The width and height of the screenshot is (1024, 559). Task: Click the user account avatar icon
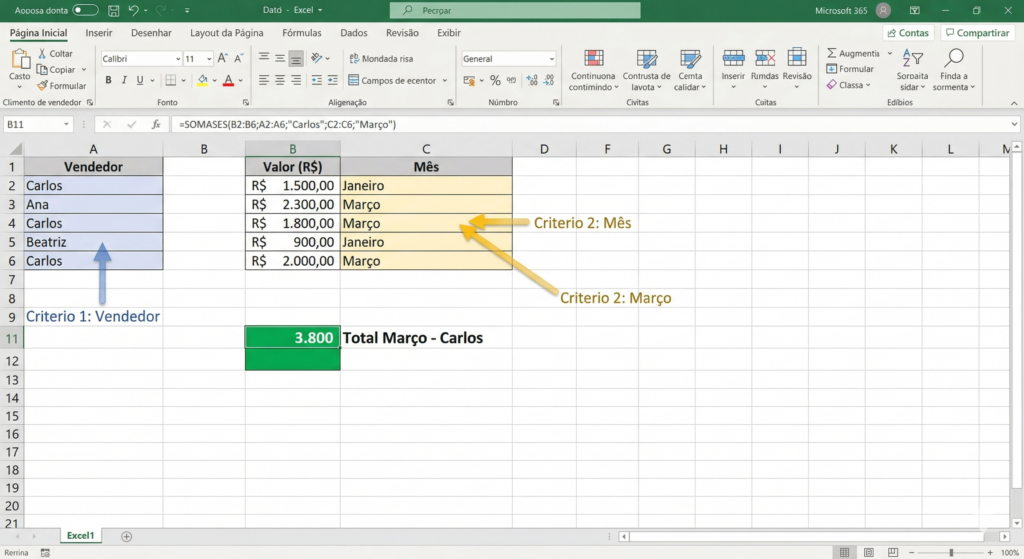pyautogui.click(x=884, y=10)
